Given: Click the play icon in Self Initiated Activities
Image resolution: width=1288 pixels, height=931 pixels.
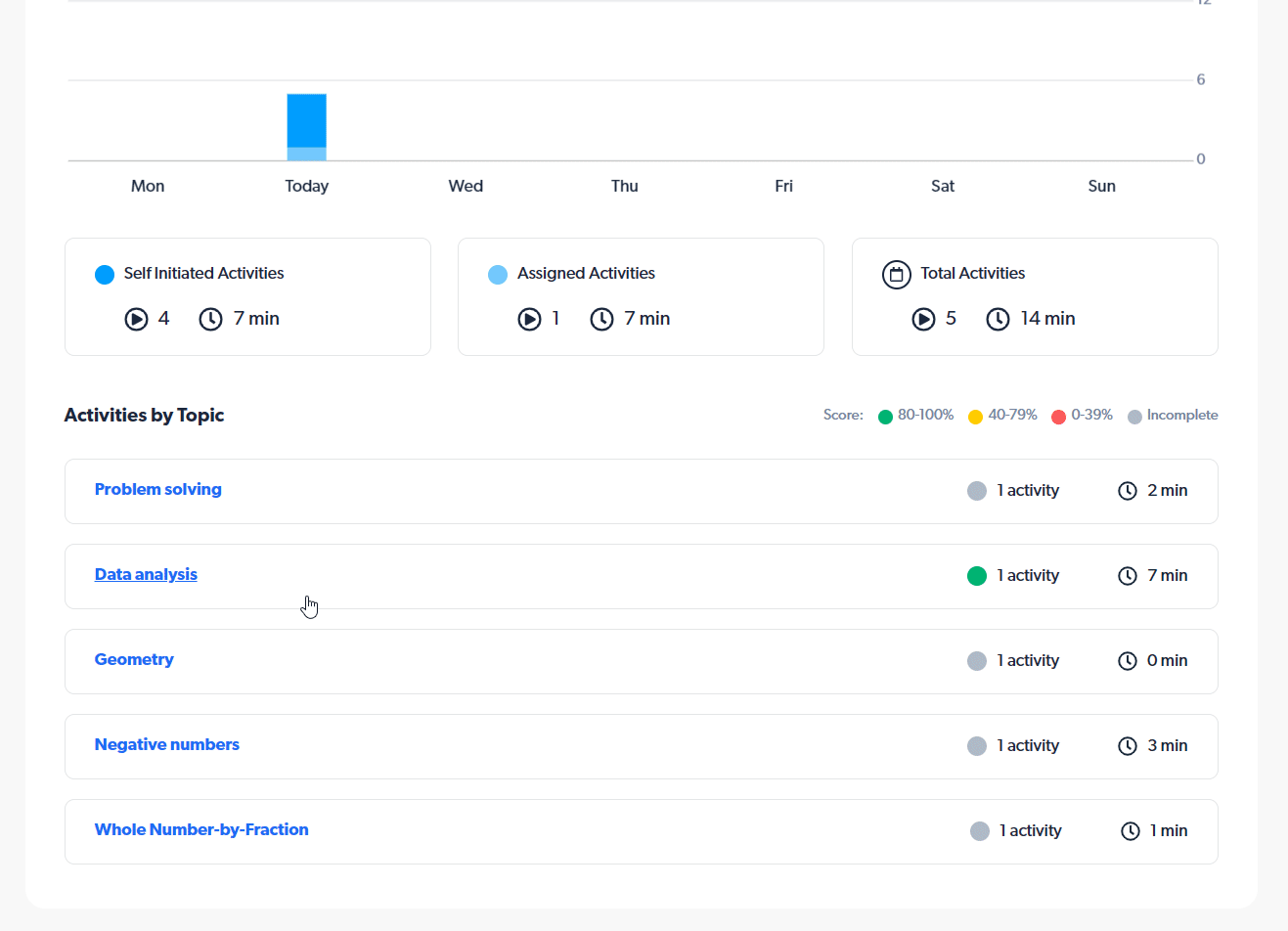Looking at the screenshot, I should pos(136,319).
